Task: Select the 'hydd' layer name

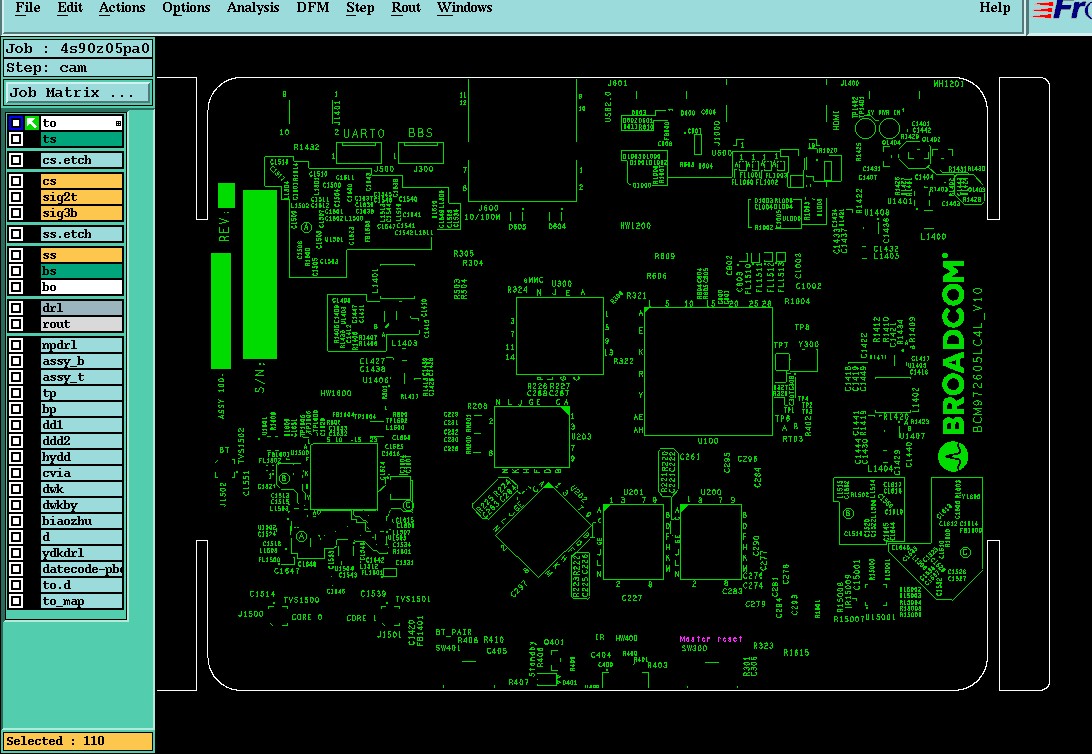Action: [x=81, y=457]
